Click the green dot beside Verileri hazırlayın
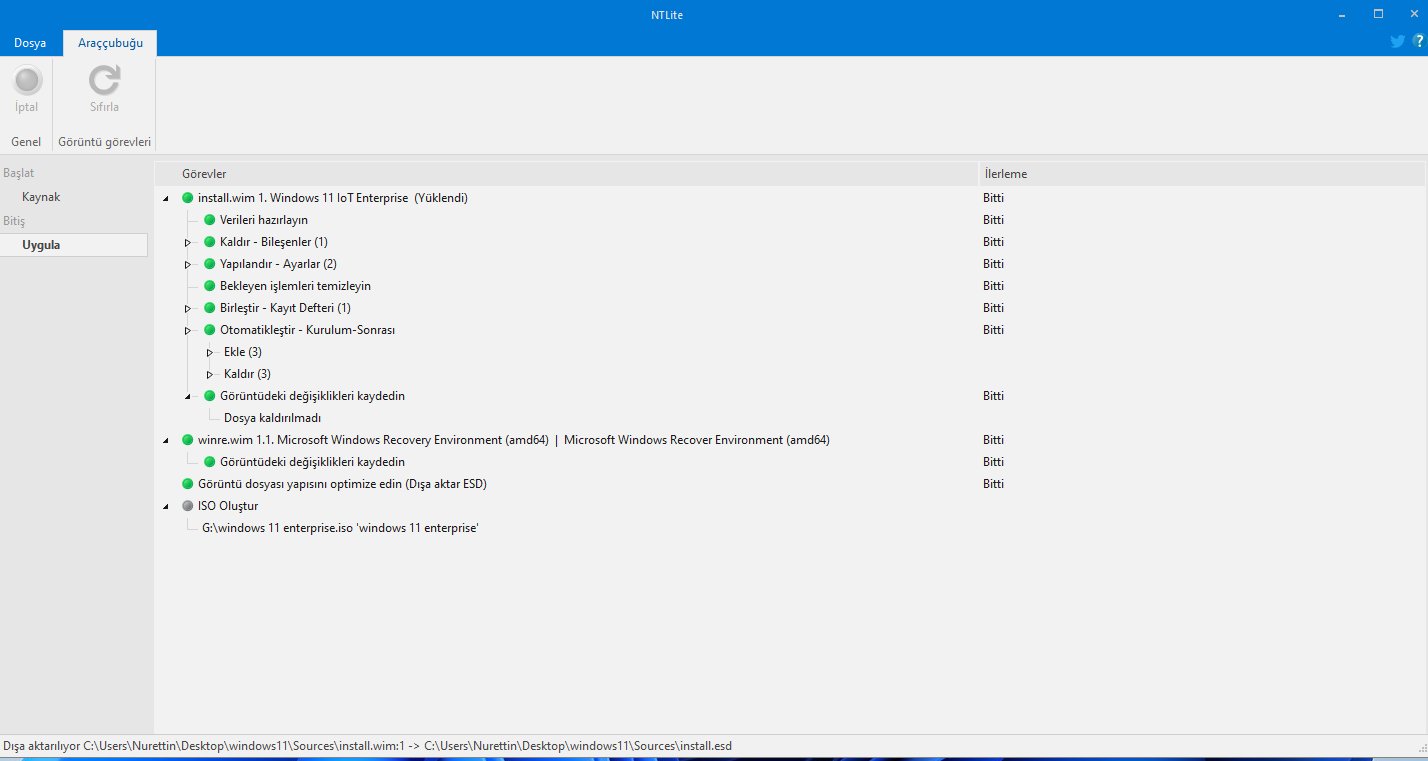Screen dimensions: 1428x761 210,220
